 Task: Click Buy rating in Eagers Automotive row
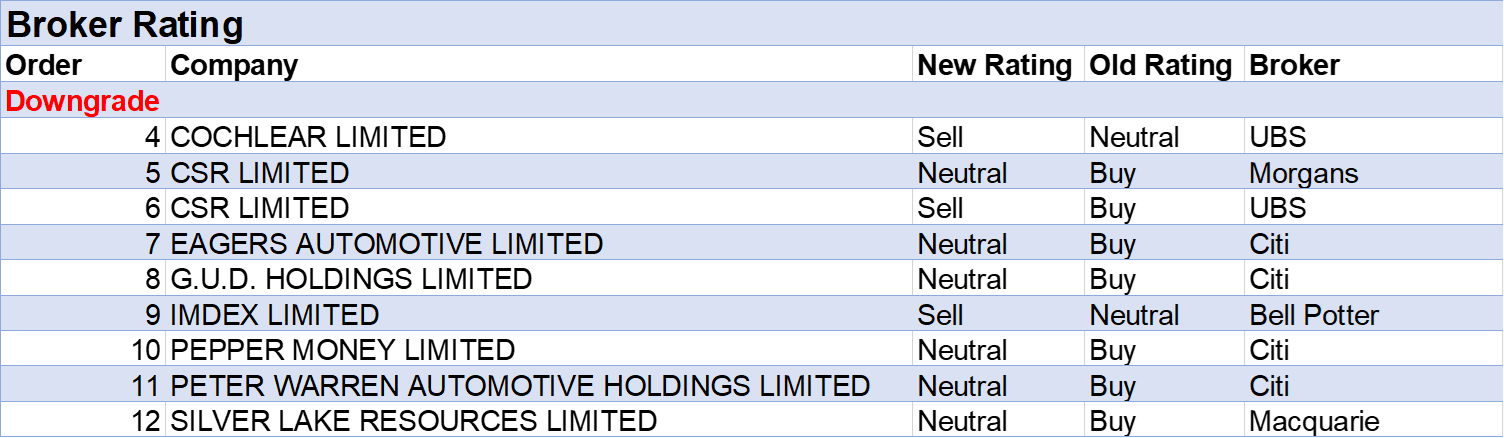pos(1113,244)
